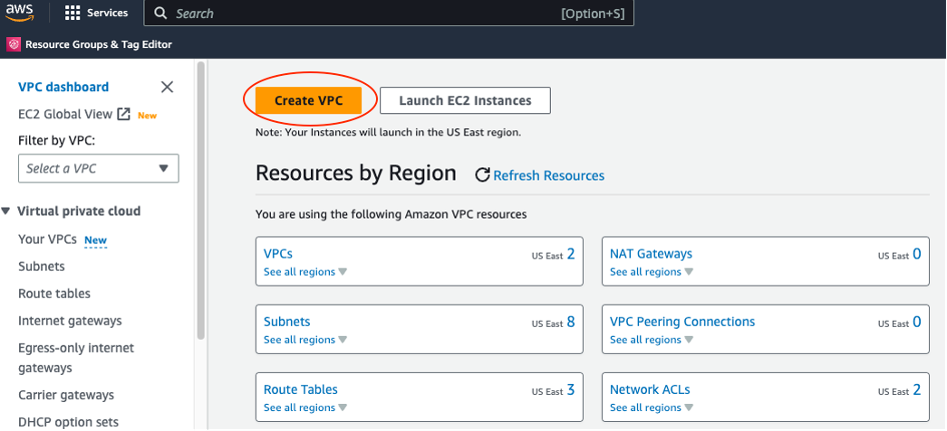Click the NAT Gateways count 0
This screenshot has width=947, height=431.
click(917, 254)
